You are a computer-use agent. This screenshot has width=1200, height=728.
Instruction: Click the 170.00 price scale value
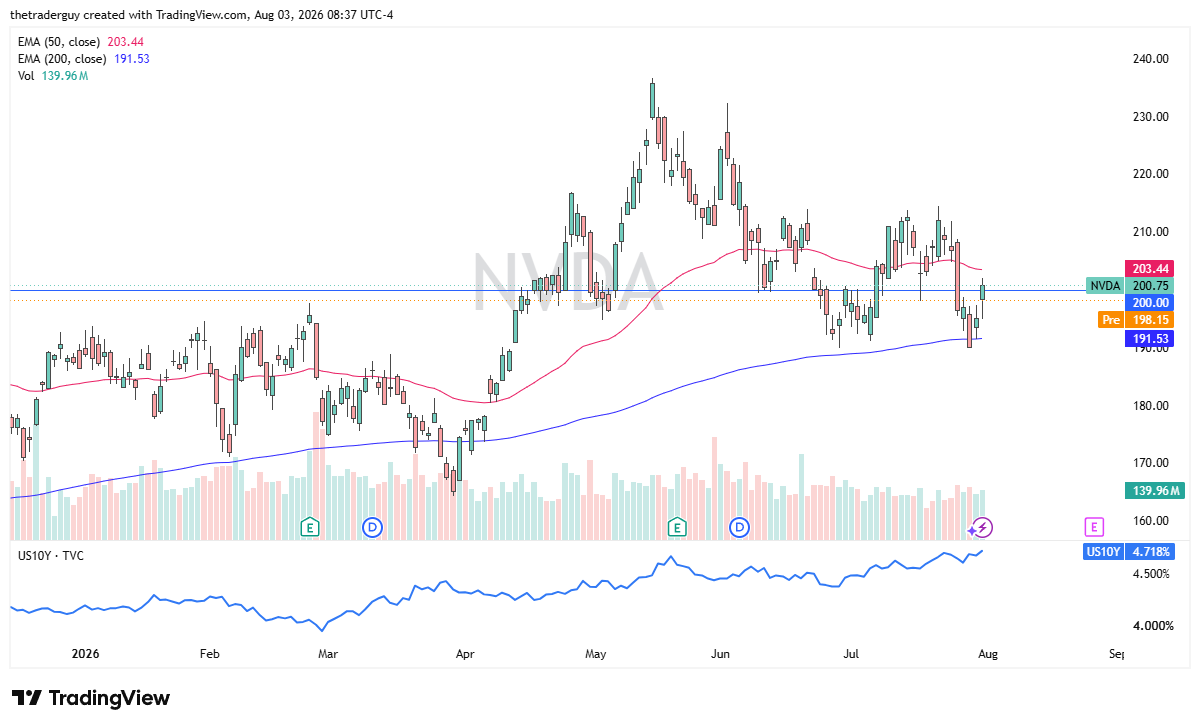pos(1149,462)
